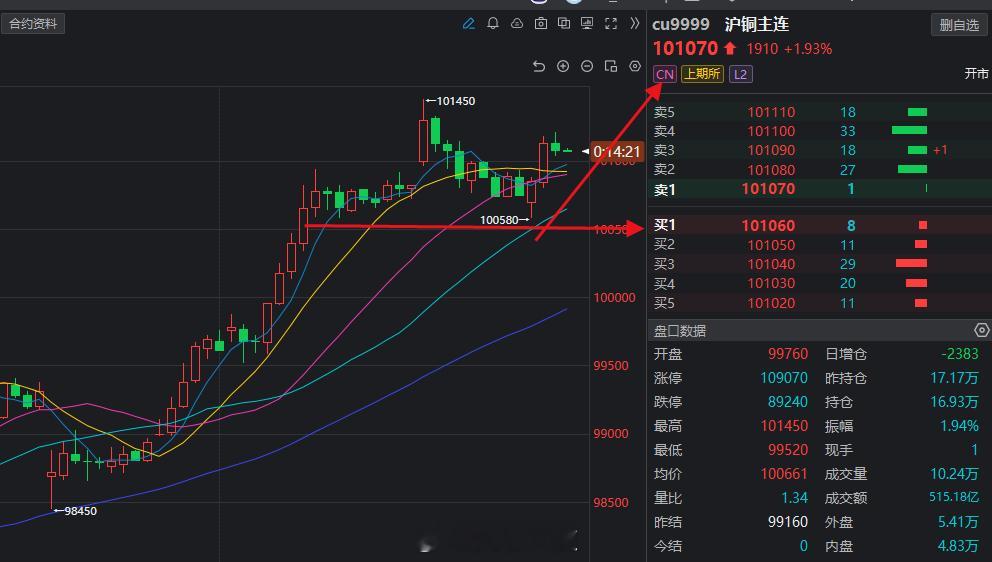Click the 上期所 exchange tag

pyautogui.click(x=702, y=74)
